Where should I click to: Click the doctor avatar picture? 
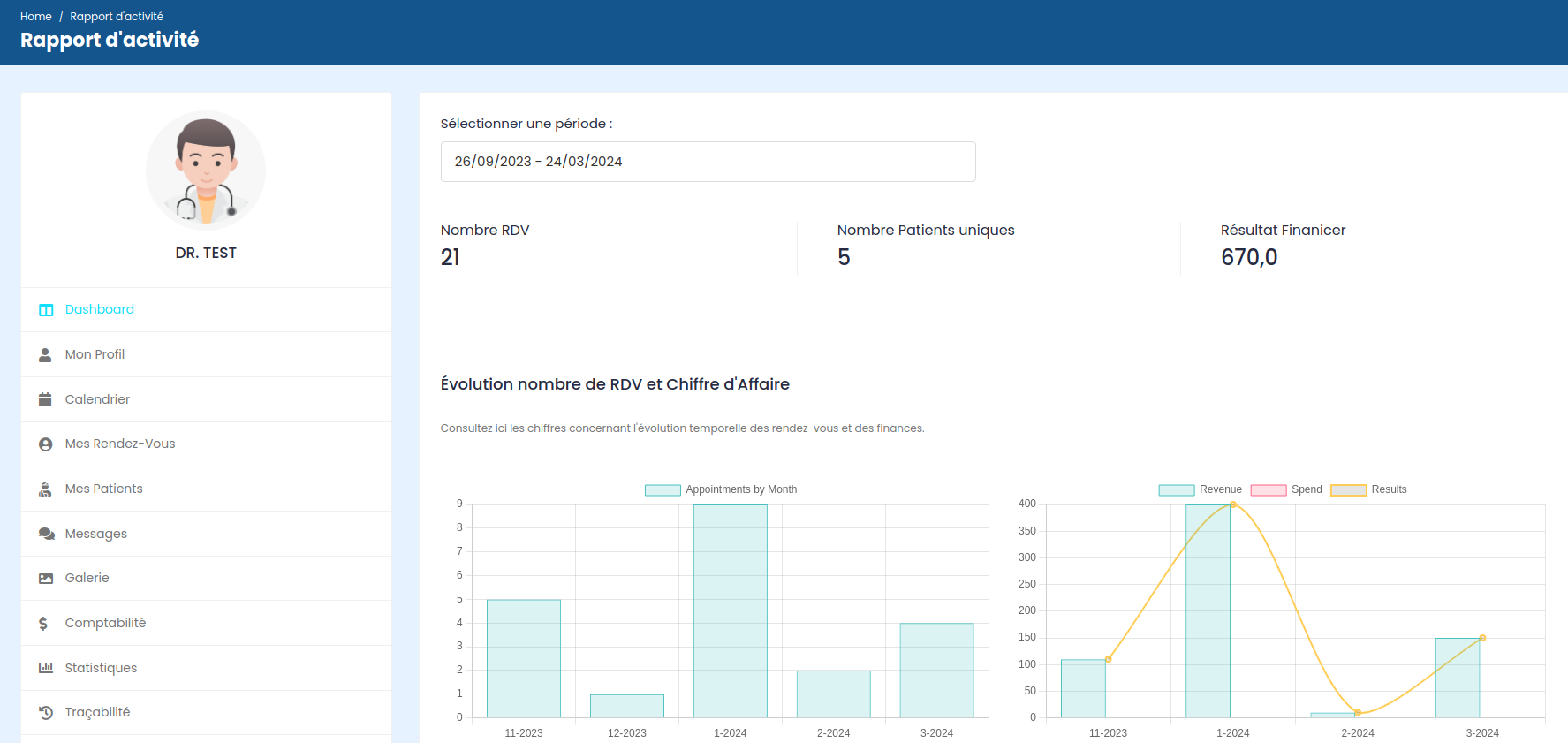click(206, 171)
